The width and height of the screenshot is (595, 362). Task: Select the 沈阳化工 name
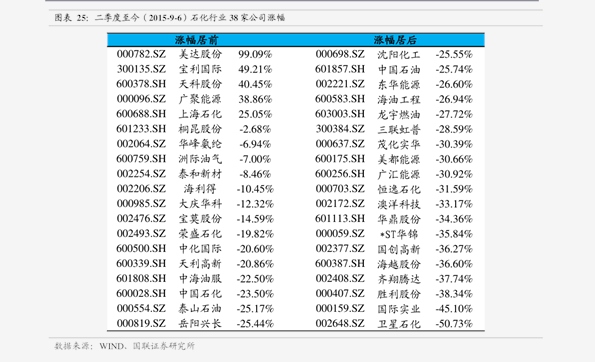point(399,55)
